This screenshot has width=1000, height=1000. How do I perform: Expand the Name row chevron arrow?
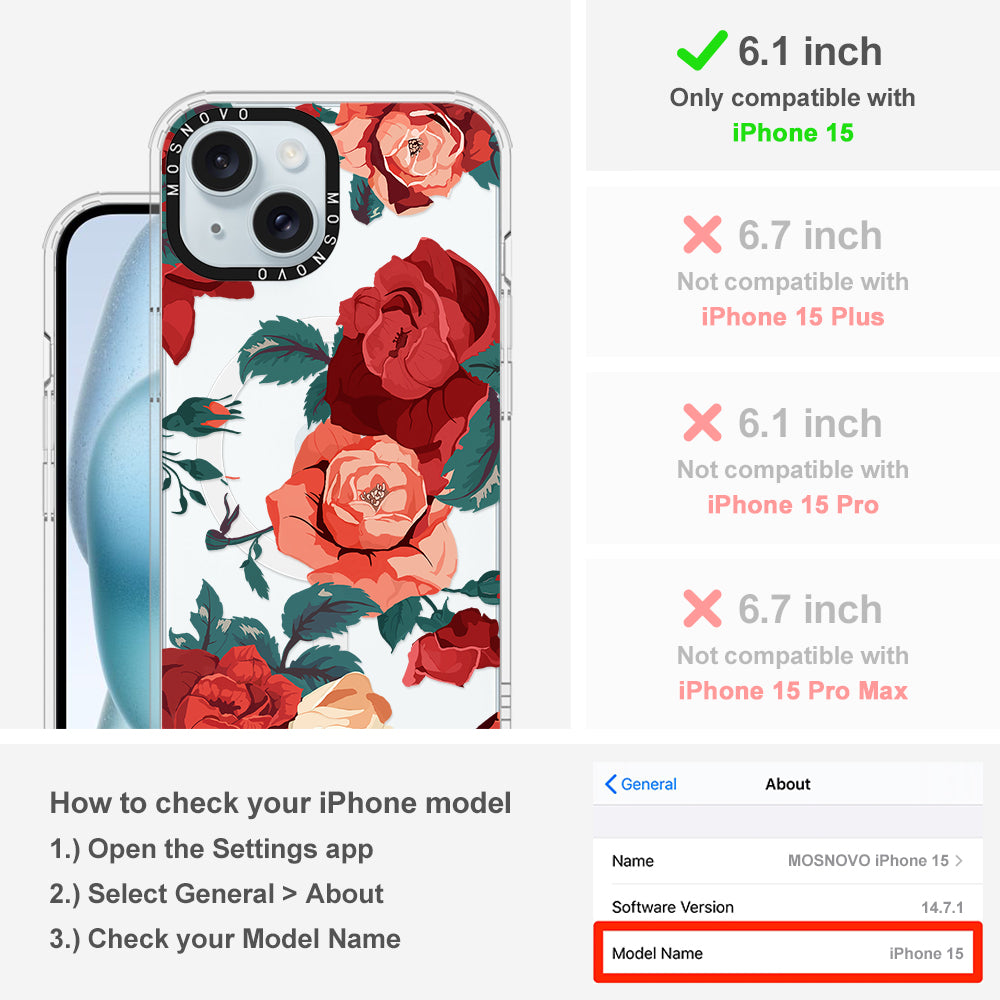click(x=959, y=860)
